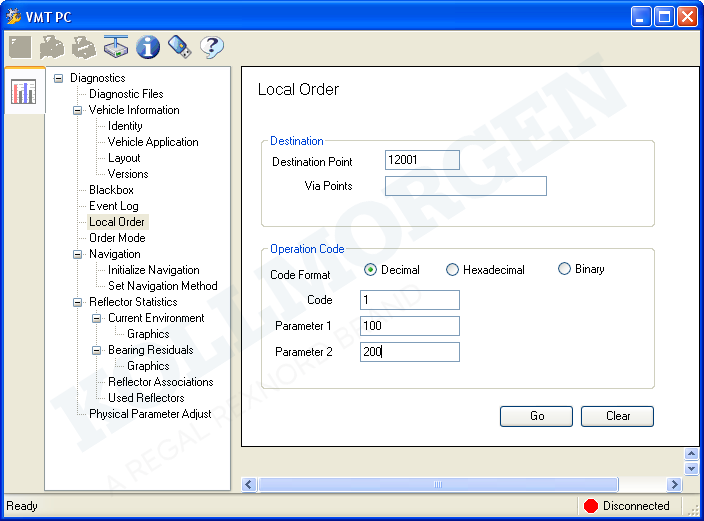Click the USB flash drive icon
Viewport: 704px width, 521px height.
[x=179, y=46]
